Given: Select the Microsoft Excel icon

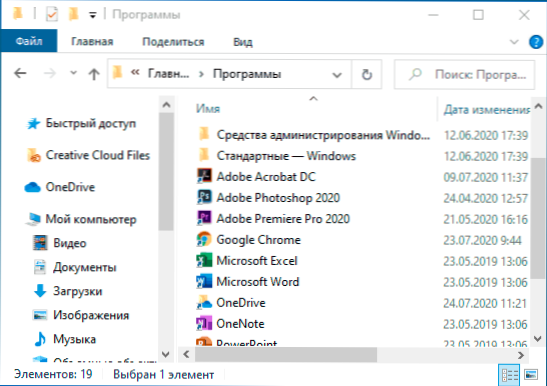Looking at the screenshot, I should (204, 260).
